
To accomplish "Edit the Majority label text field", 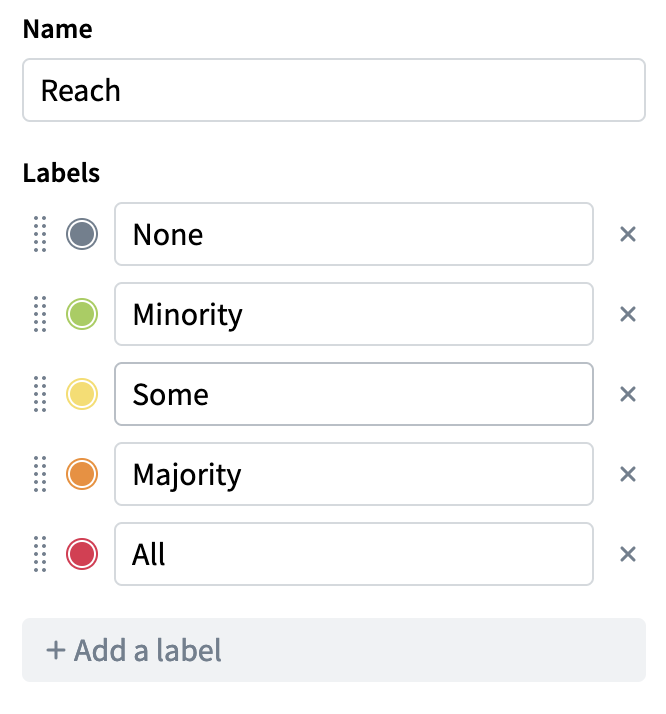I will coord(353,474).
